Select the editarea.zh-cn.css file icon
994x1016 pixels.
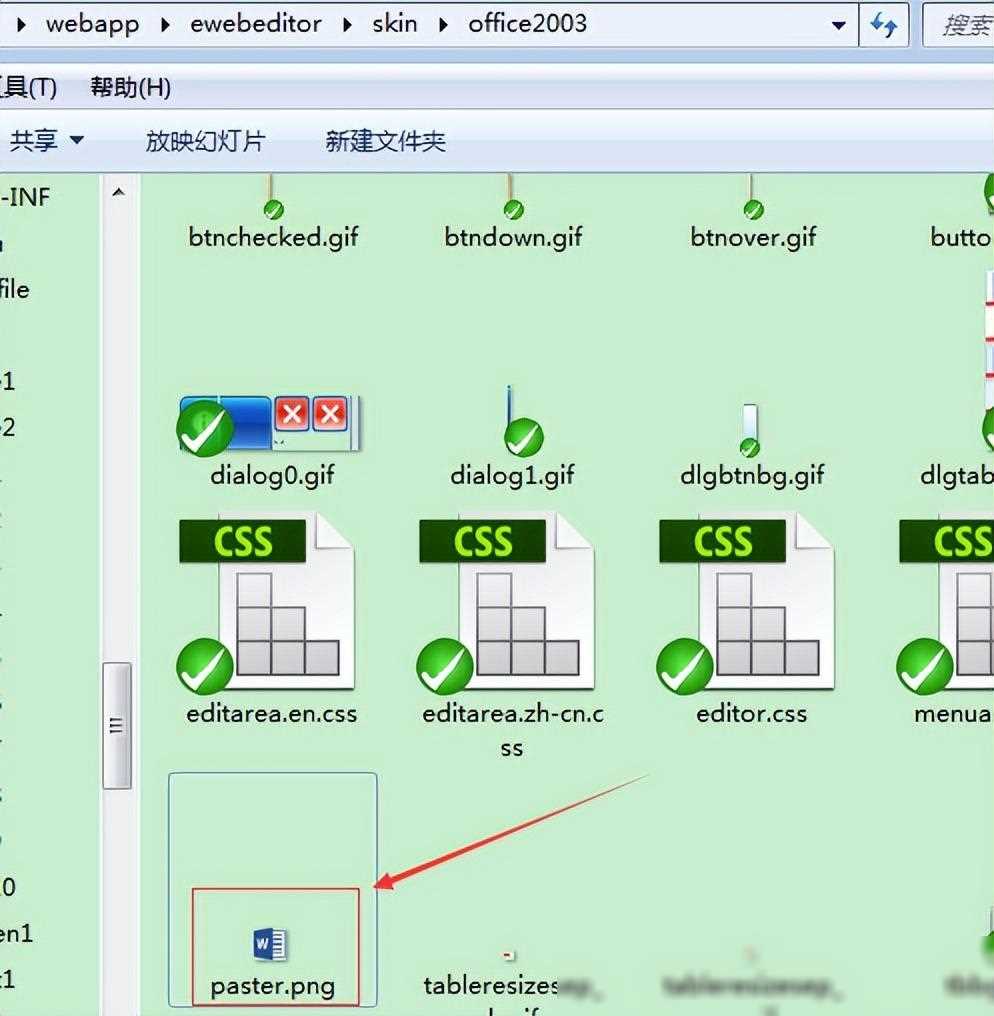(507, 604)
